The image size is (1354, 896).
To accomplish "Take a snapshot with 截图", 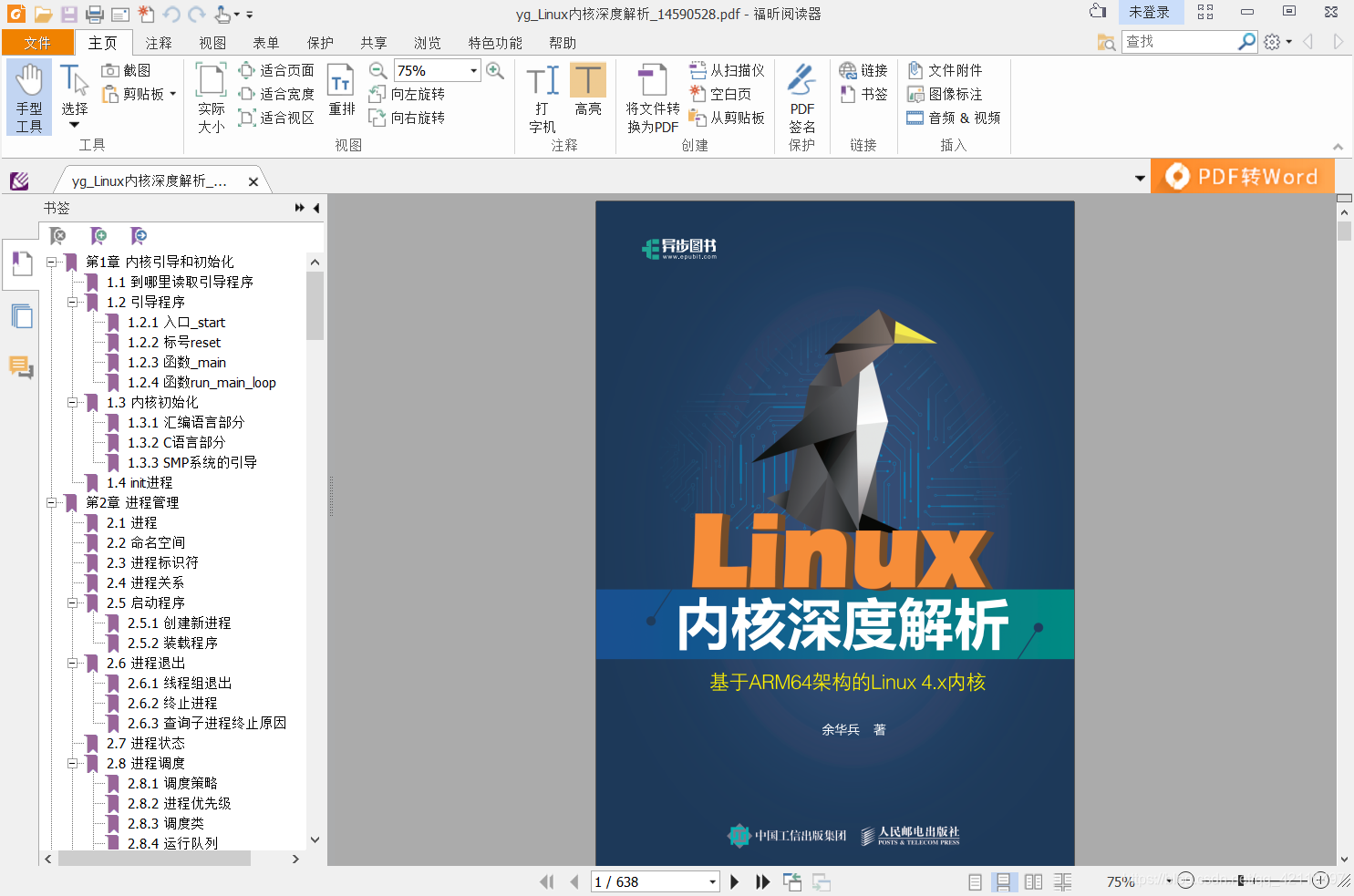I will point(126,70).
